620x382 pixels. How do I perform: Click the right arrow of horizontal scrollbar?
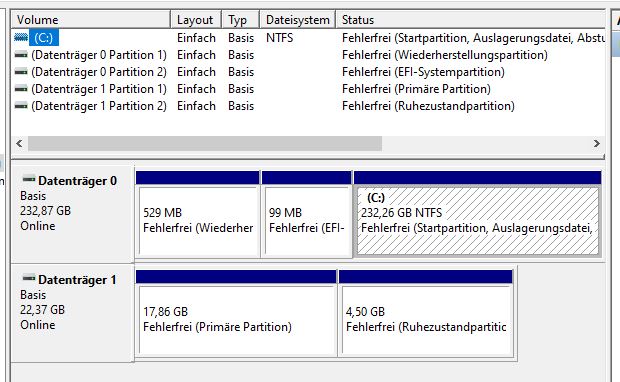coord(597,144)
